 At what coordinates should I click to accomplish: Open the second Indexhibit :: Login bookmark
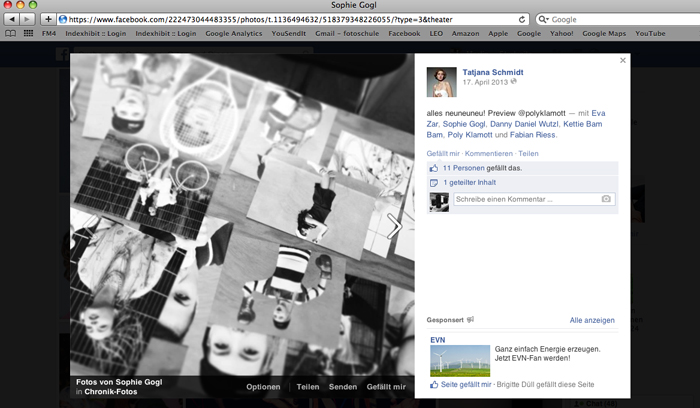(166, 33)
